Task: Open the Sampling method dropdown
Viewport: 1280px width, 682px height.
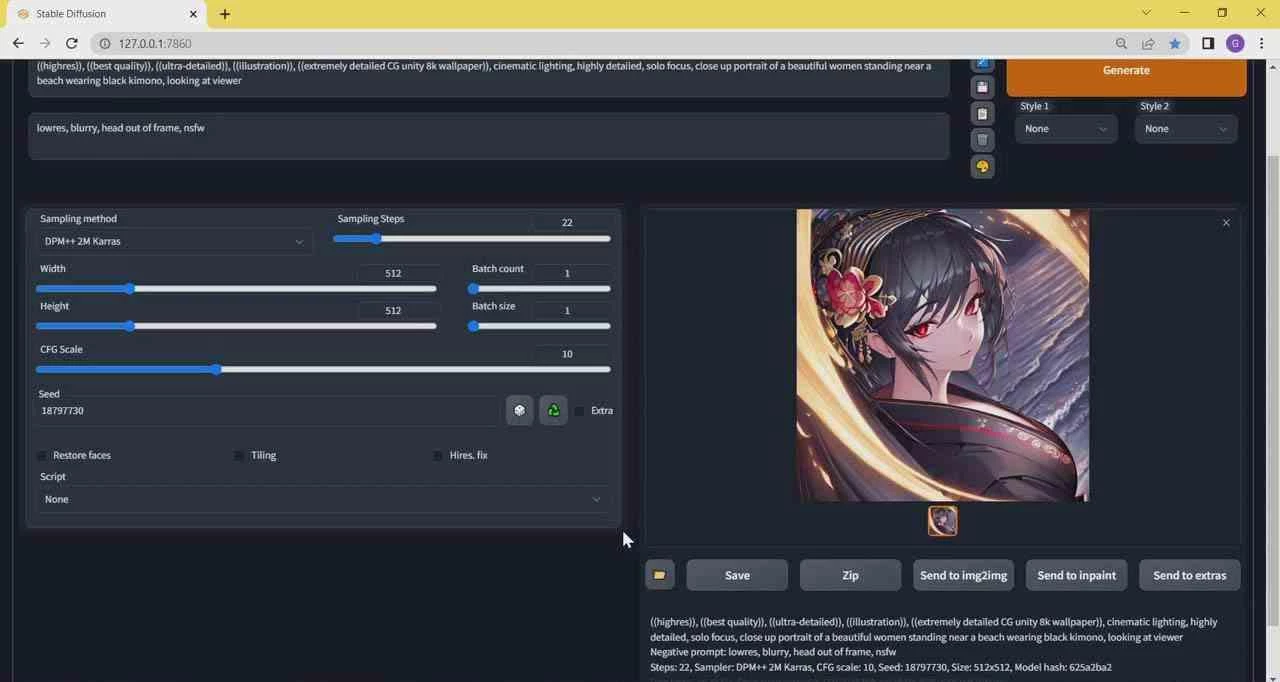Action: point(173,241)
